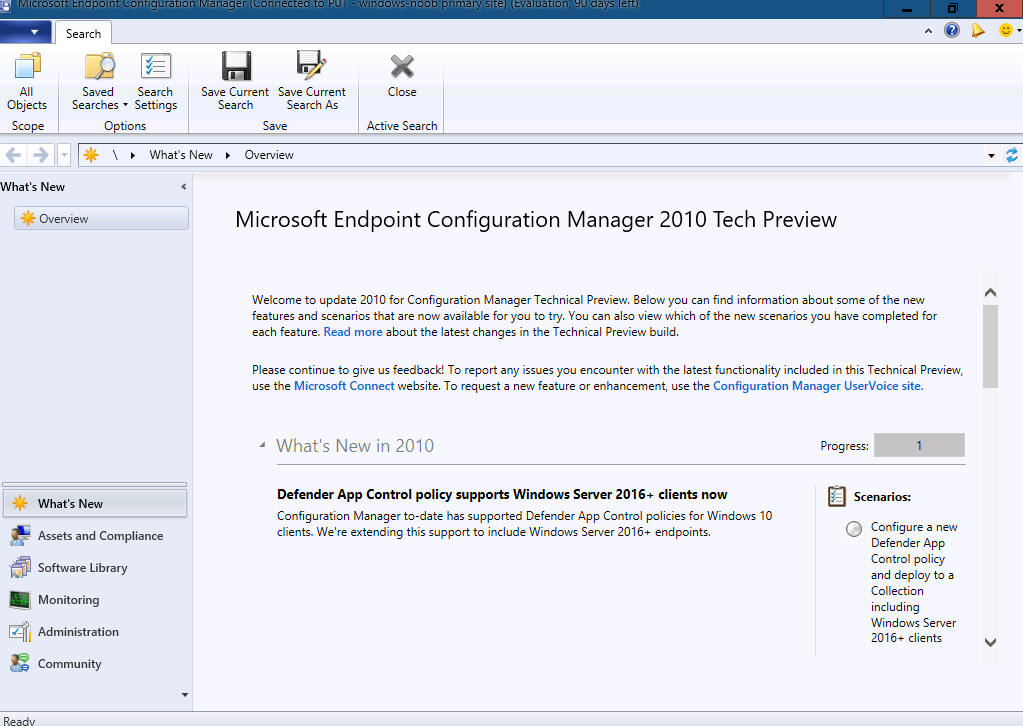Open the Microsoft Connect link
Screen dimensions: 1023x726
pos(344,386)
